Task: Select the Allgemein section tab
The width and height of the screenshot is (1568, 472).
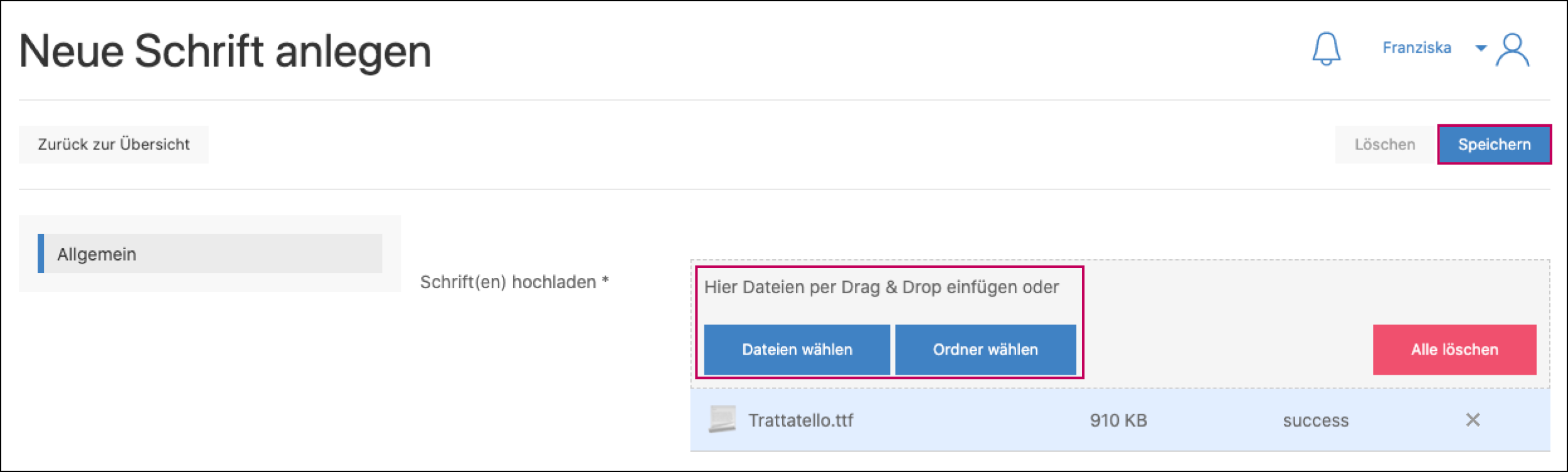Action: pos(96,255)
